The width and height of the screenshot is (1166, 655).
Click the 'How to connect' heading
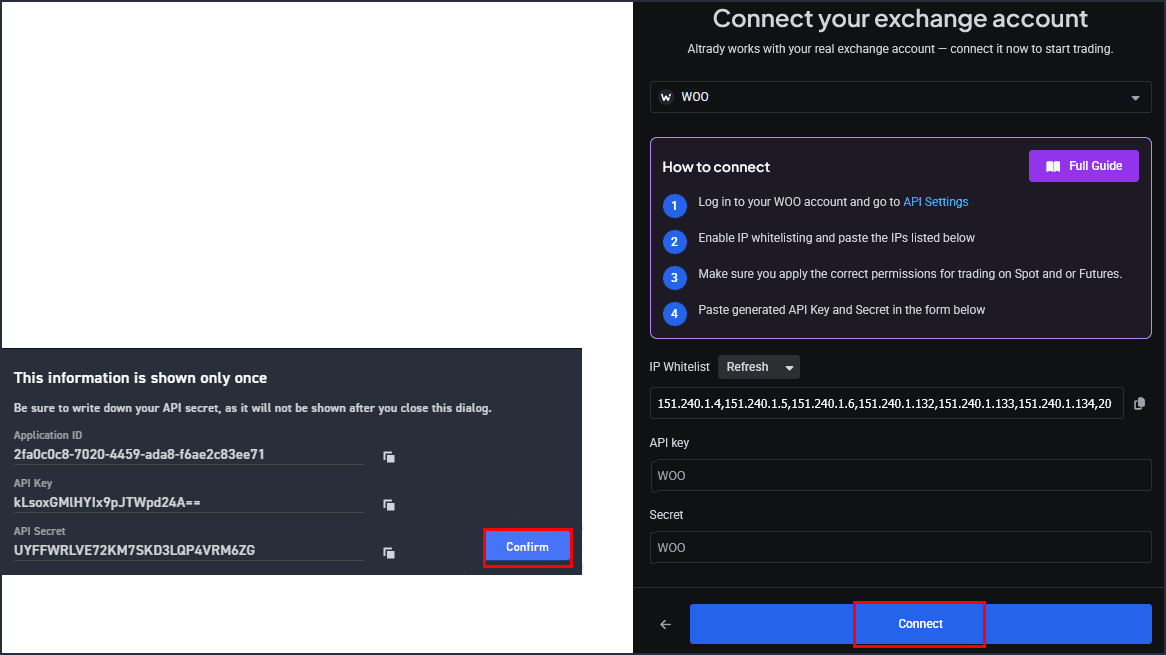click(716, 167)
